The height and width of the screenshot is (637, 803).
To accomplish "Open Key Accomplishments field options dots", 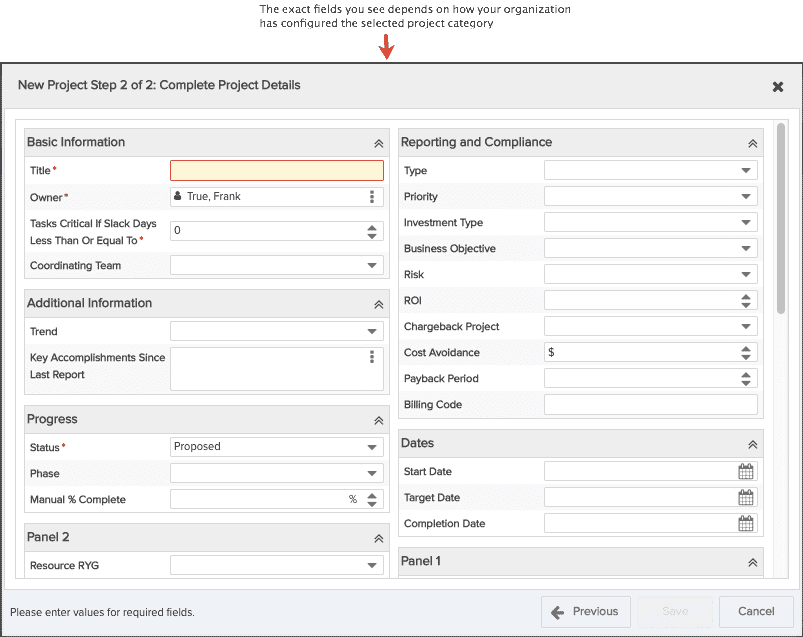I will [x=372, y=356].
